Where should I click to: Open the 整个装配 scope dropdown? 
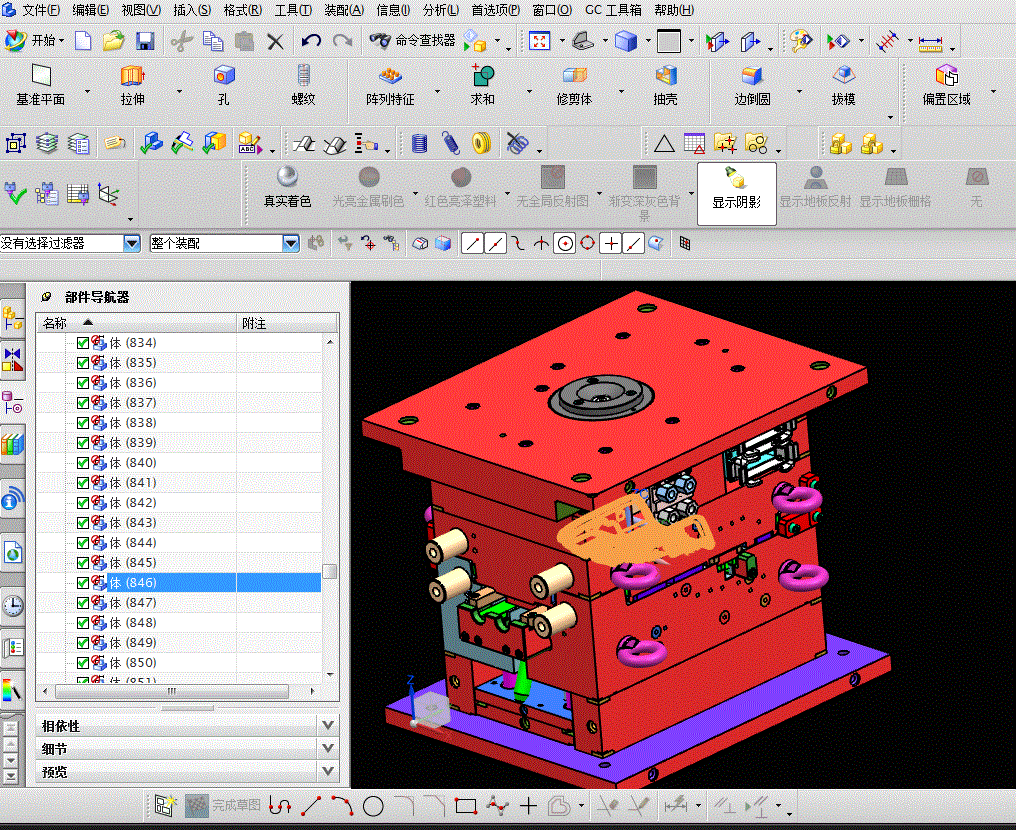click(291, 243)
